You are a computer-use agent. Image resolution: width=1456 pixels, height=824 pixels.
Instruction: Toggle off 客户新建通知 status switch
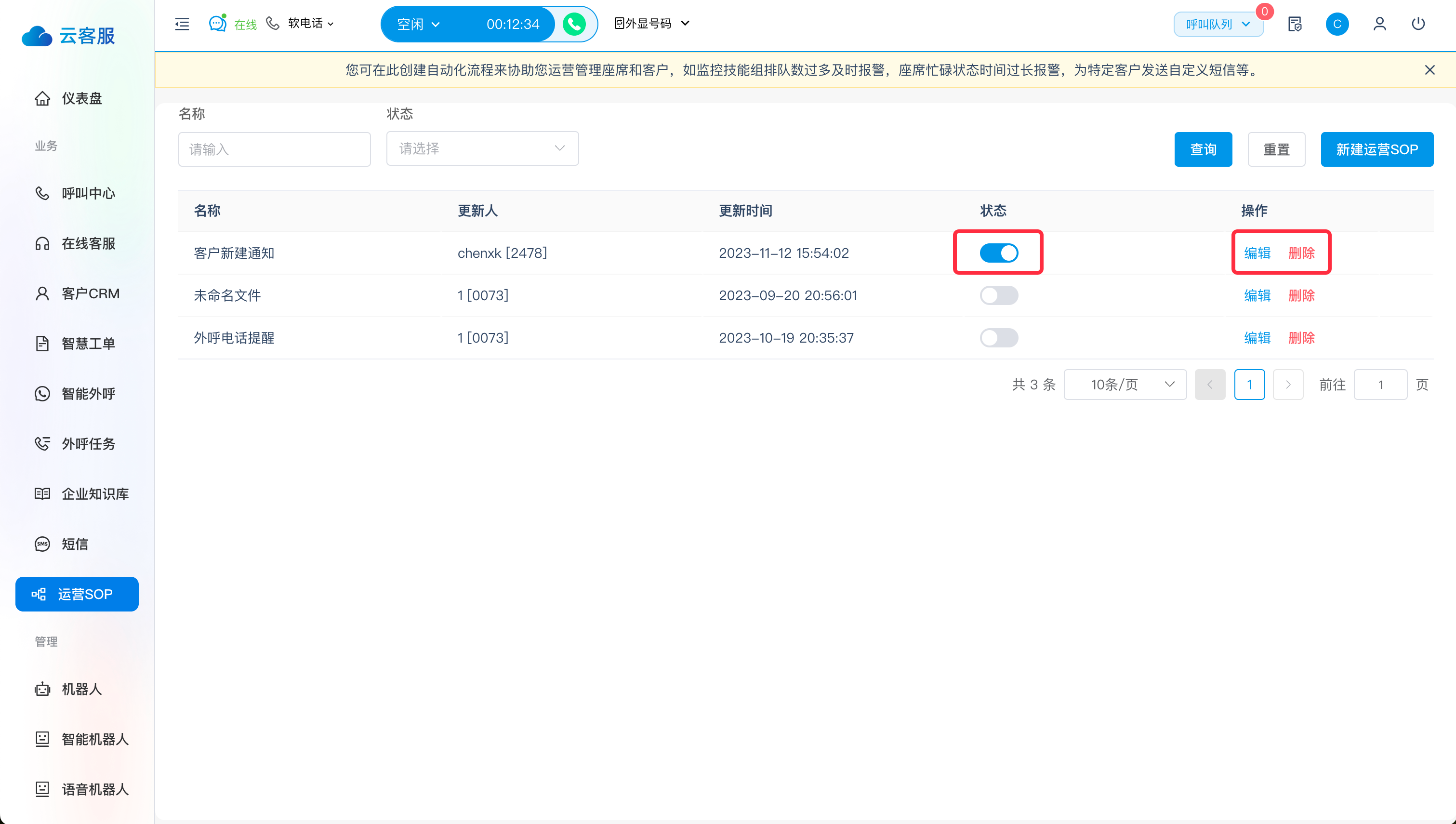click(x=999, y=253)
